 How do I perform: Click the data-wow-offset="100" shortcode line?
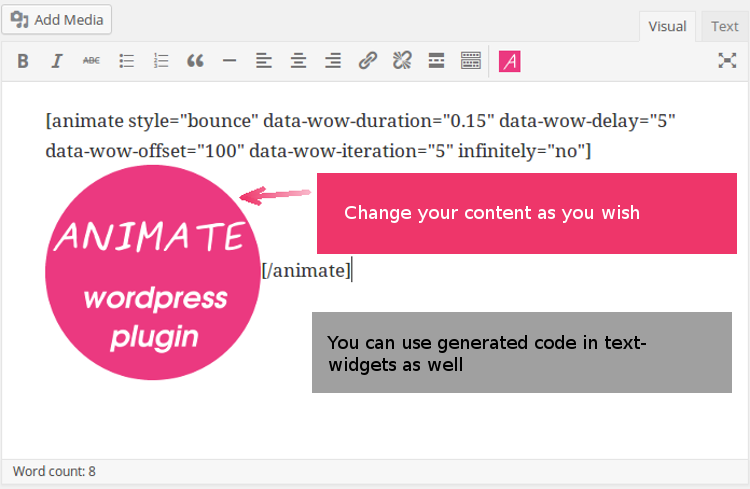point(318,151)
